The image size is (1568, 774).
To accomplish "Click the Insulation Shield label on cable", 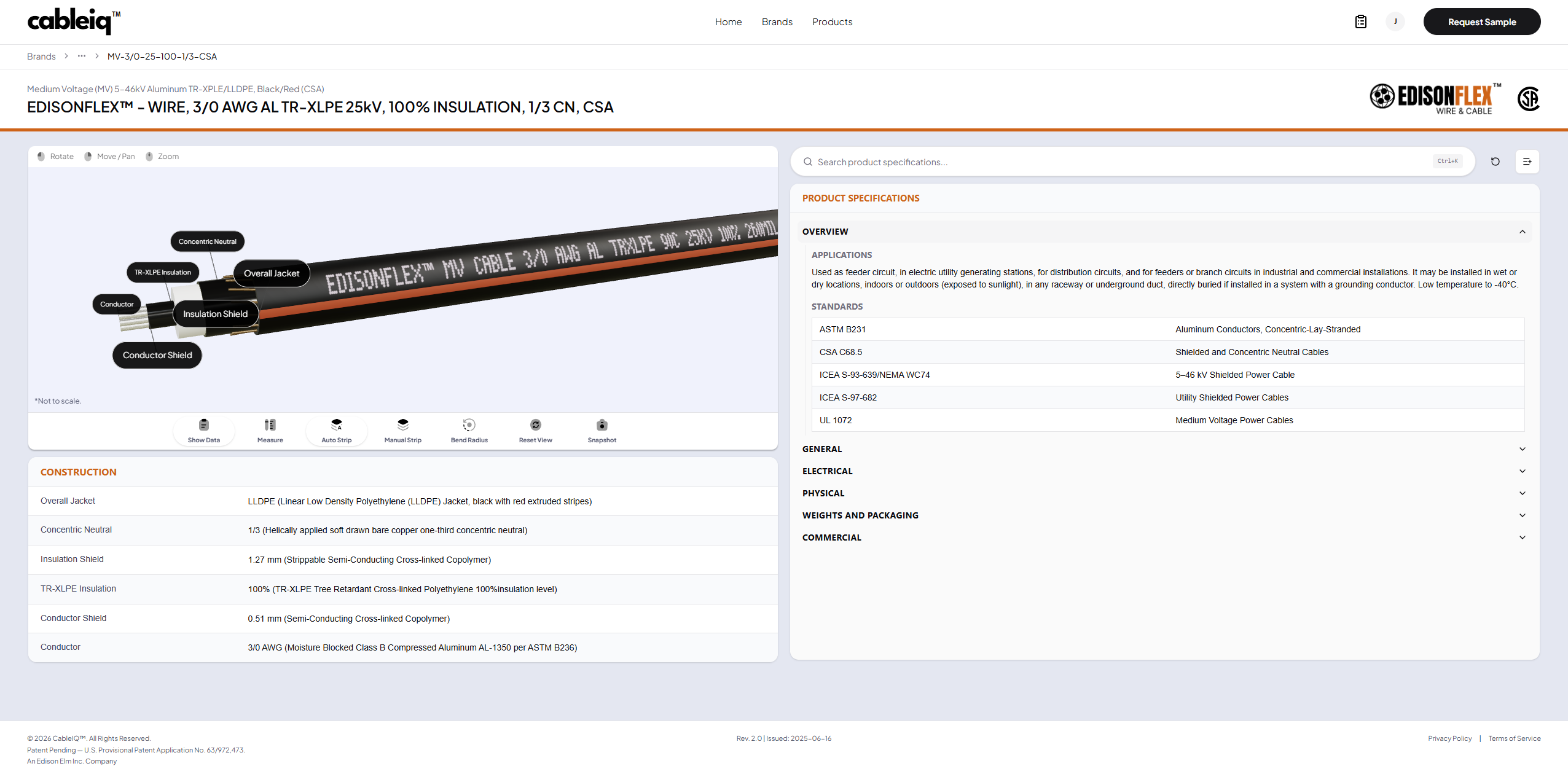I will click(215, 314).
